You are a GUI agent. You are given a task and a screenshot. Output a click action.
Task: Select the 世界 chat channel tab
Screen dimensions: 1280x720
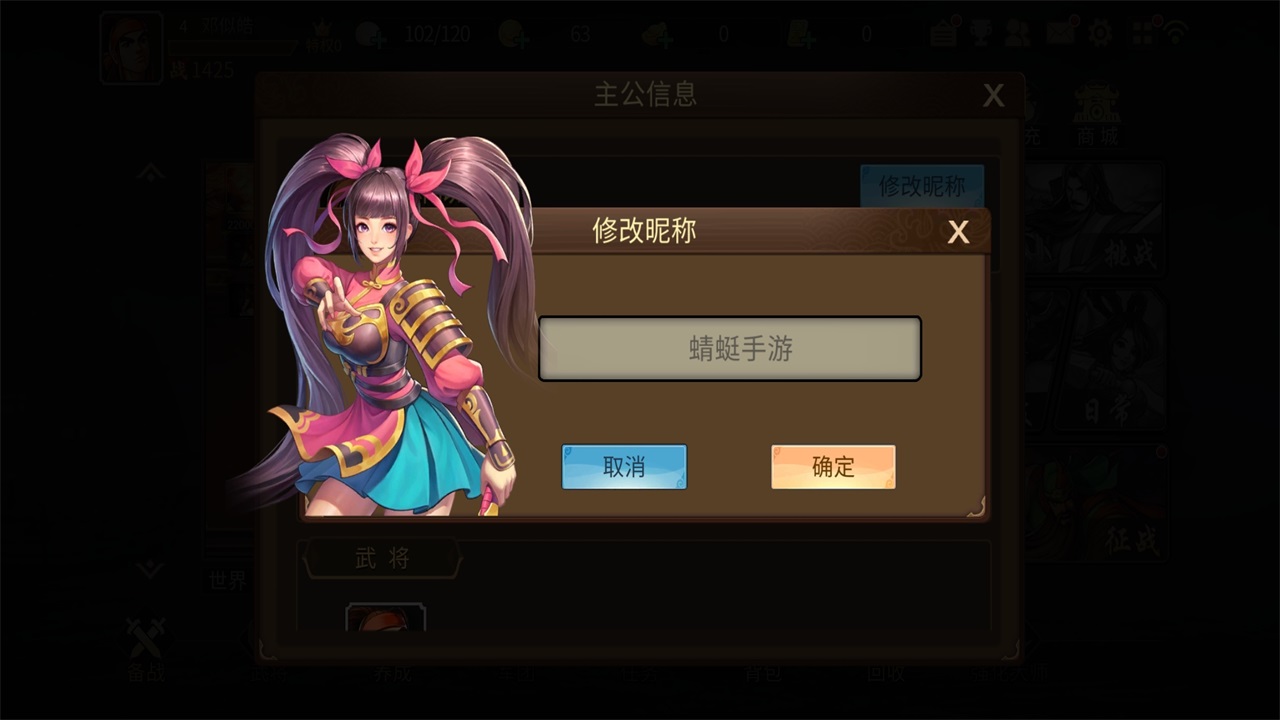coord(228,580)
